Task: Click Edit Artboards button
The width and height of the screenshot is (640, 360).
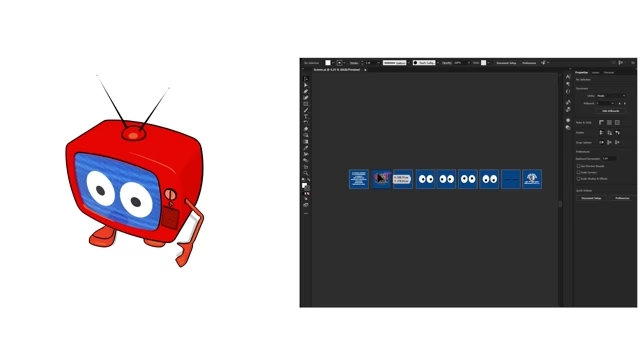Action: click(x=611, y=111)
